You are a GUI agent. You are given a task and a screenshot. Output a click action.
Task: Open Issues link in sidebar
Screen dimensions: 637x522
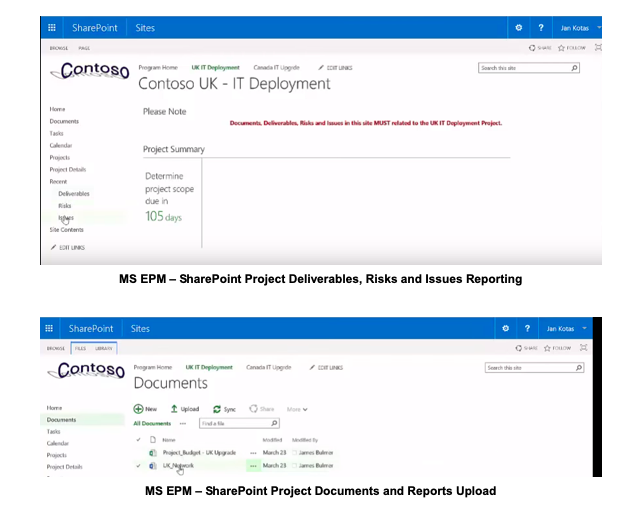point(66,218)
